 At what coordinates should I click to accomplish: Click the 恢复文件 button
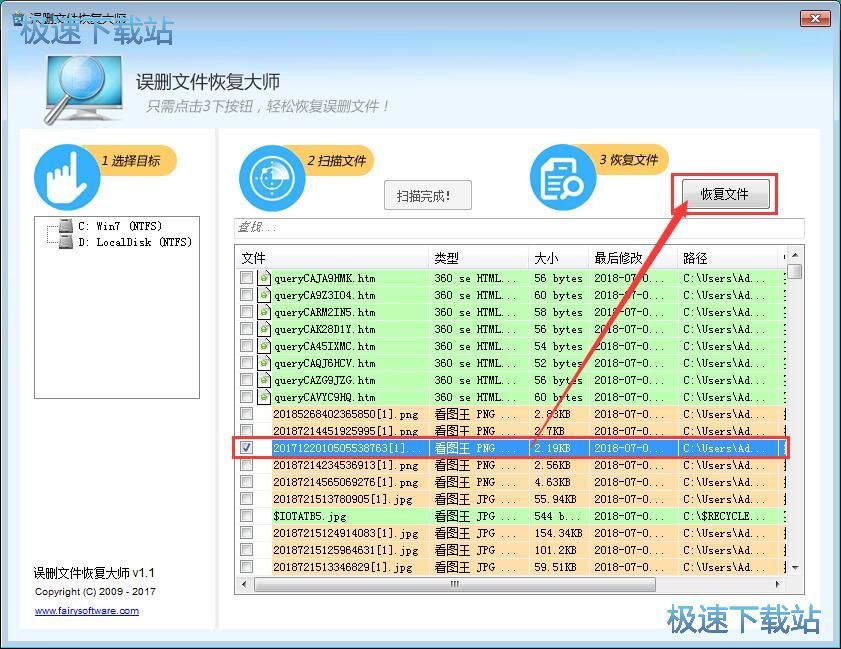coord(725,194)
